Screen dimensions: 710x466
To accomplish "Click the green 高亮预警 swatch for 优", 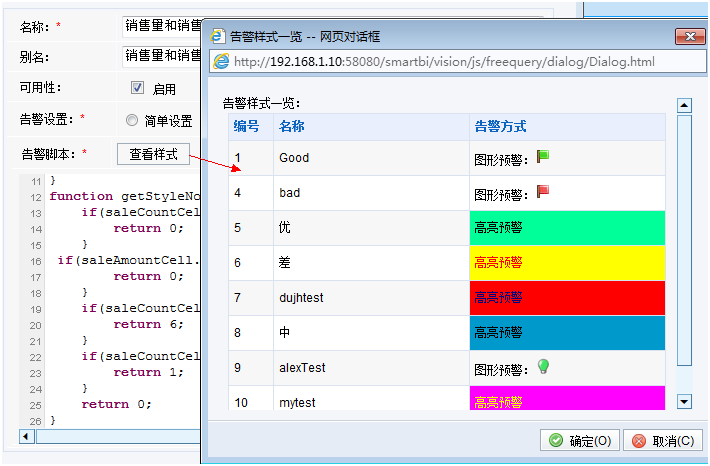I will (x=567, y=227).
